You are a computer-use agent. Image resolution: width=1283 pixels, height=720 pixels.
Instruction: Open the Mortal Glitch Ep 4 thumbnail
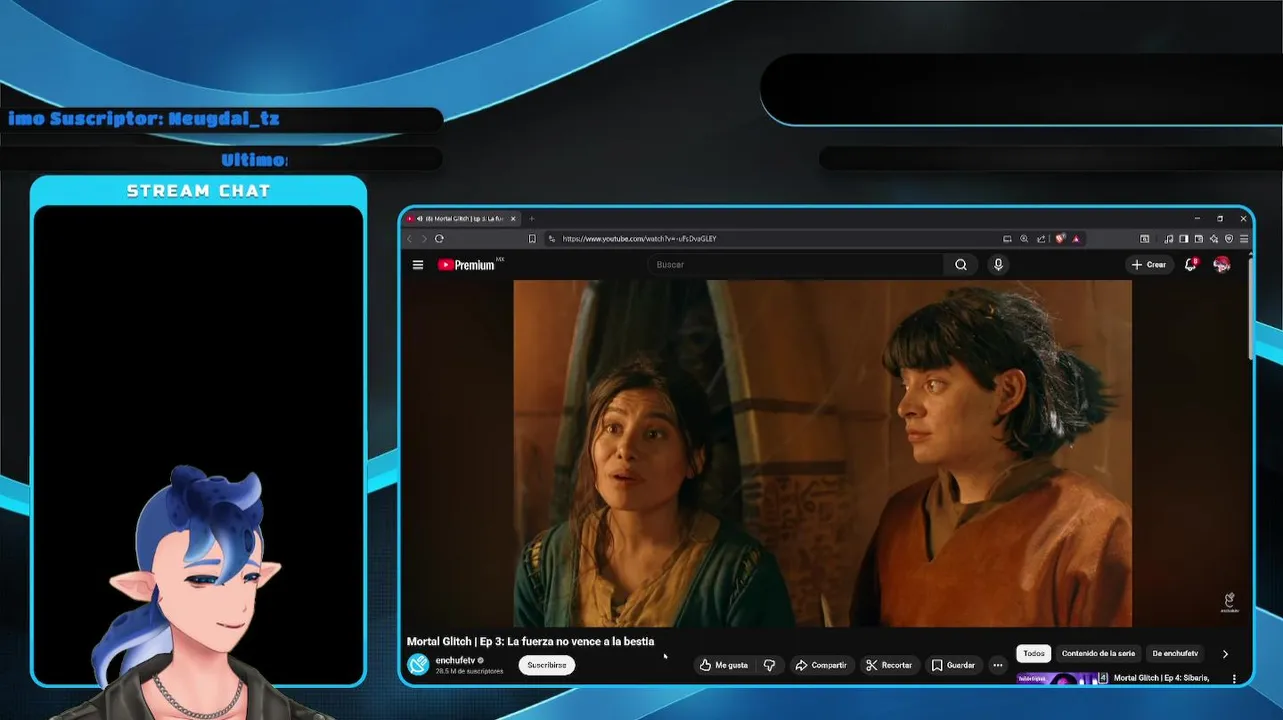tap(1062, 679)
